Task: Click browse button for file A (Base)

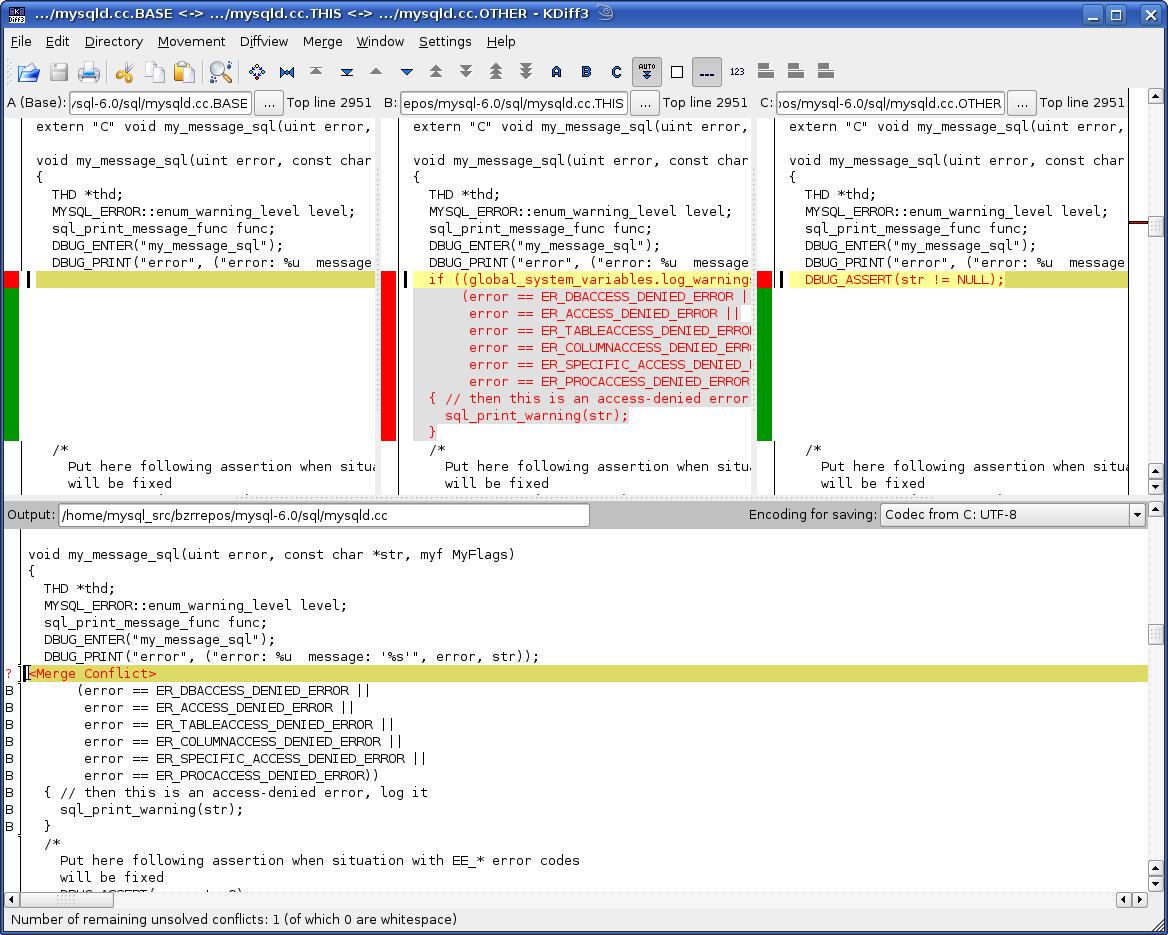Action: coord(268,103)
